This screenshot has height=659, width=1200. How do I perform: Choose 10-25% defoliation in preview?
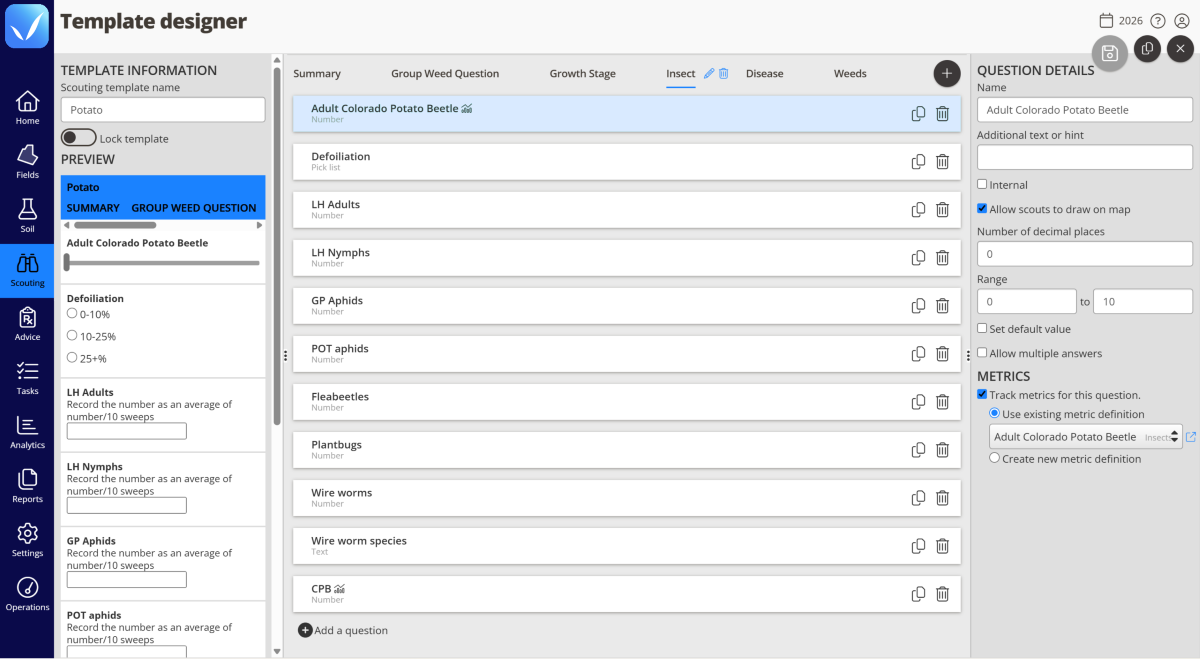pos(72,335)
